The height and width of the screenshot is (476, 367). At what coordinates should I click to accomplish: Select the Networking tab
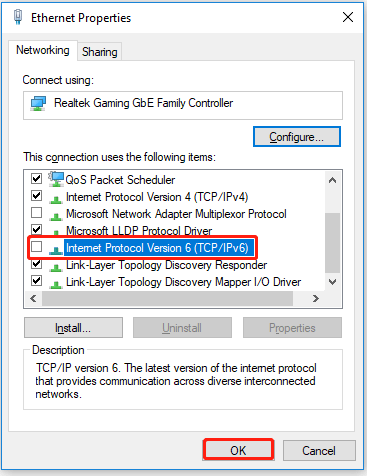43,50
